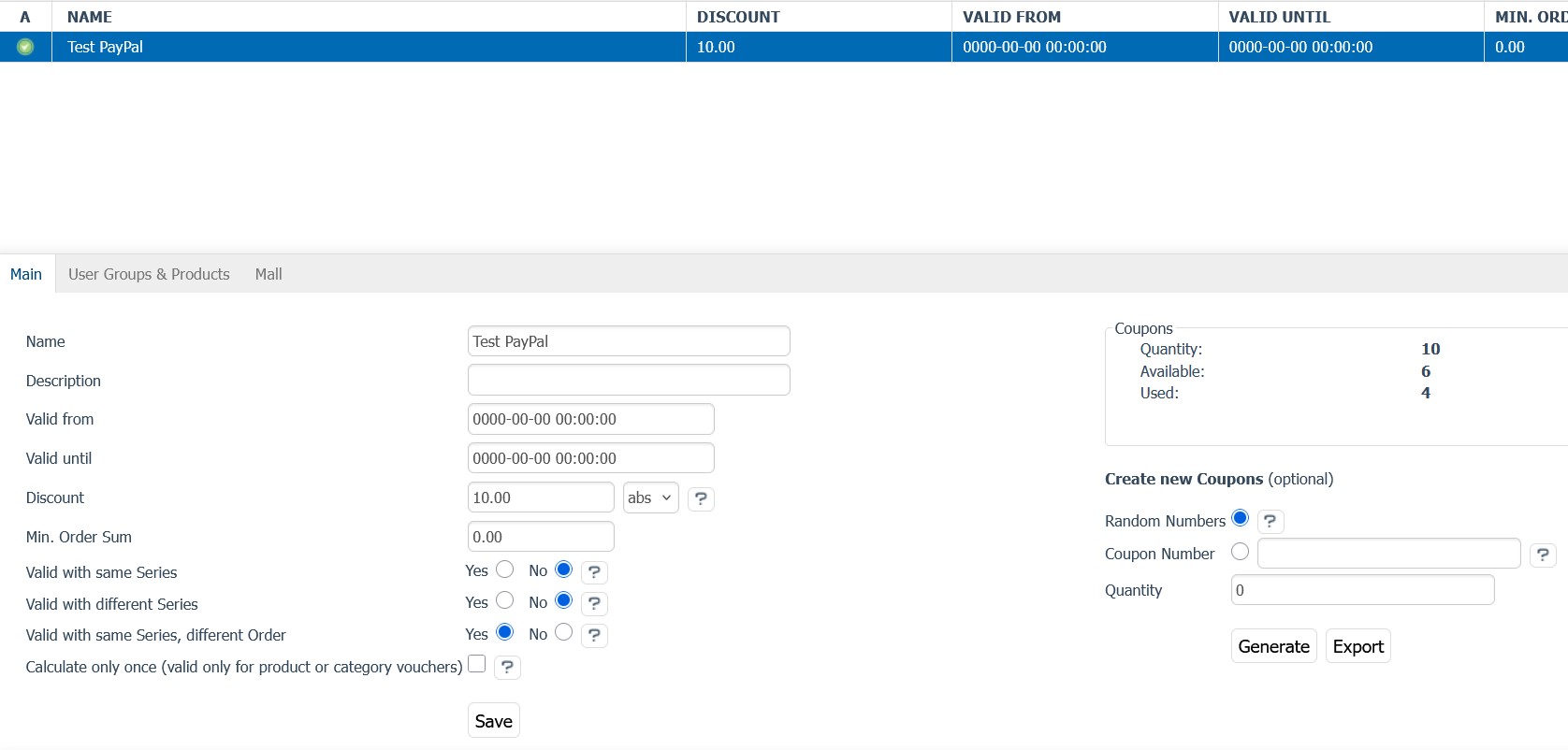Expand the abs discount type dropdown
The width and height of the screenshot is (1568, 750).
pos(650,498)
